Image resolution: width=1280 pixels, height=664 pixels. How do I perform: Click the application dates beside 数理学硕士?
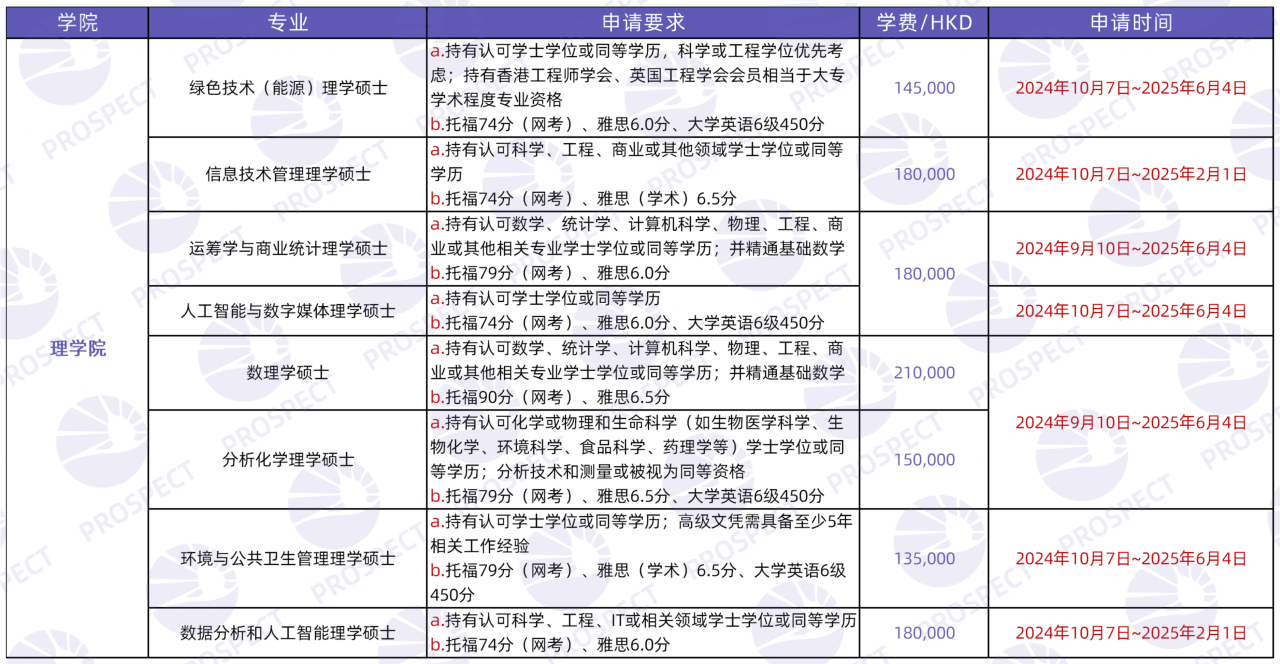coord(1131,422)
